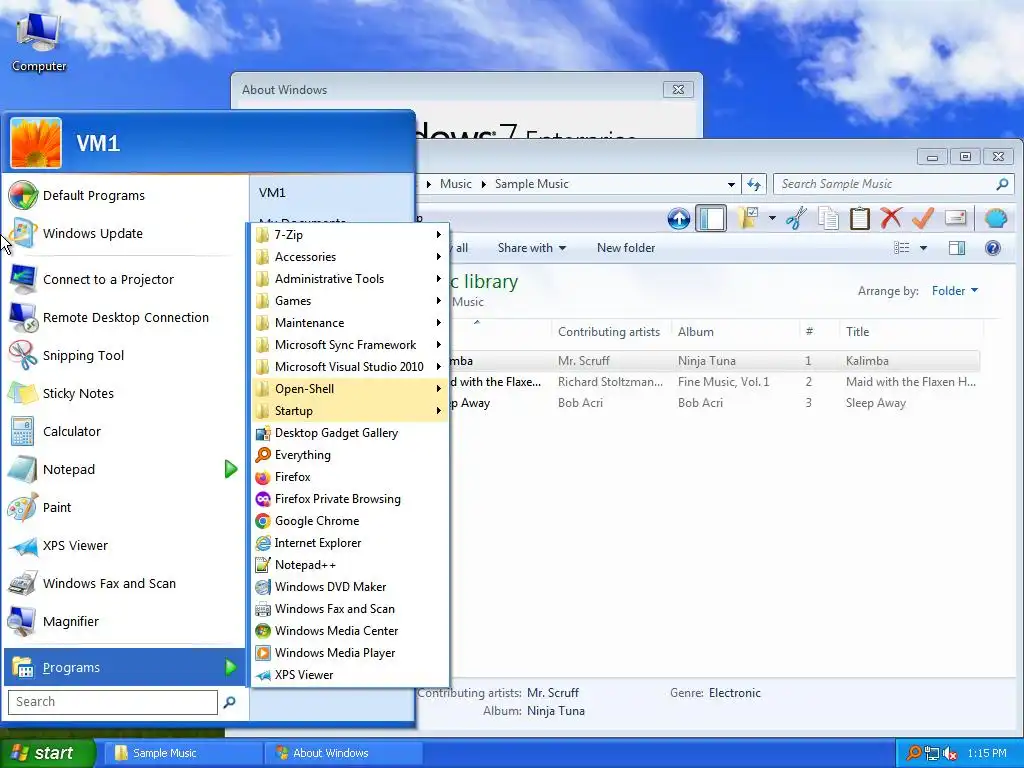Click the red X Delete toolbar icon

pyautogui.click(x=891, y=218)
